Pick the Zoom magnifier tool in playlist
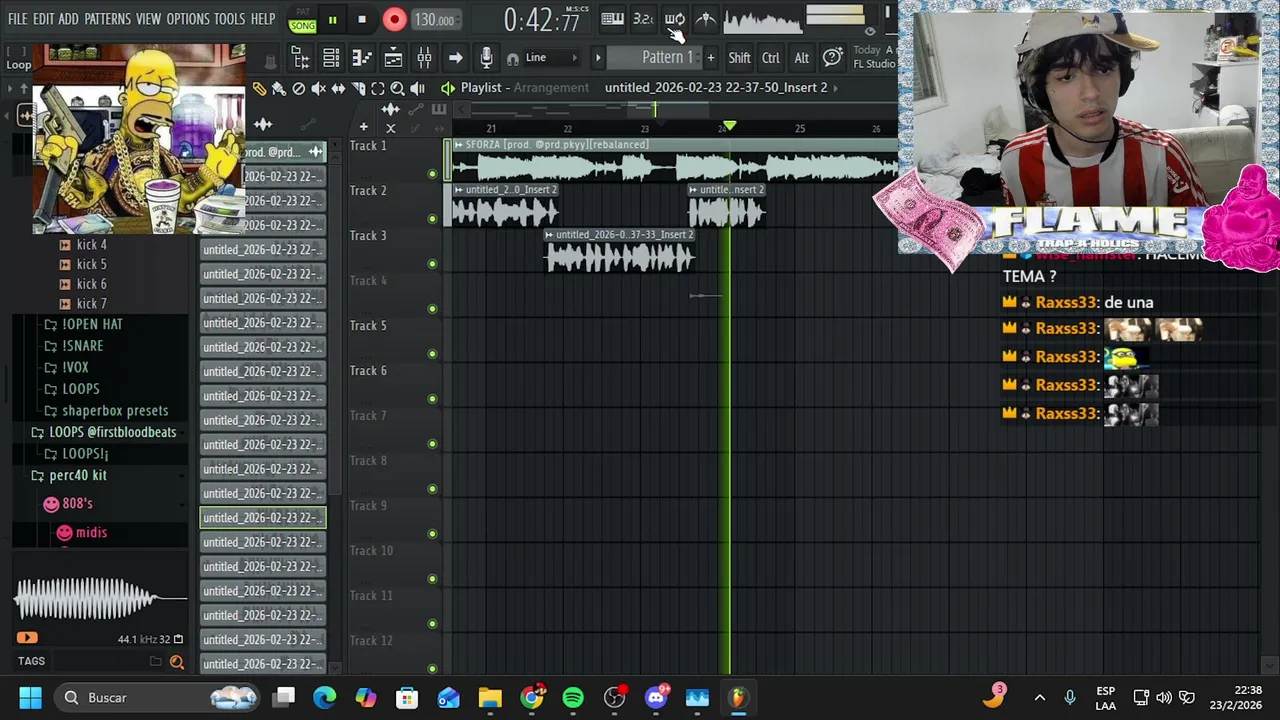1280x720 pixels. click(397, 88)
